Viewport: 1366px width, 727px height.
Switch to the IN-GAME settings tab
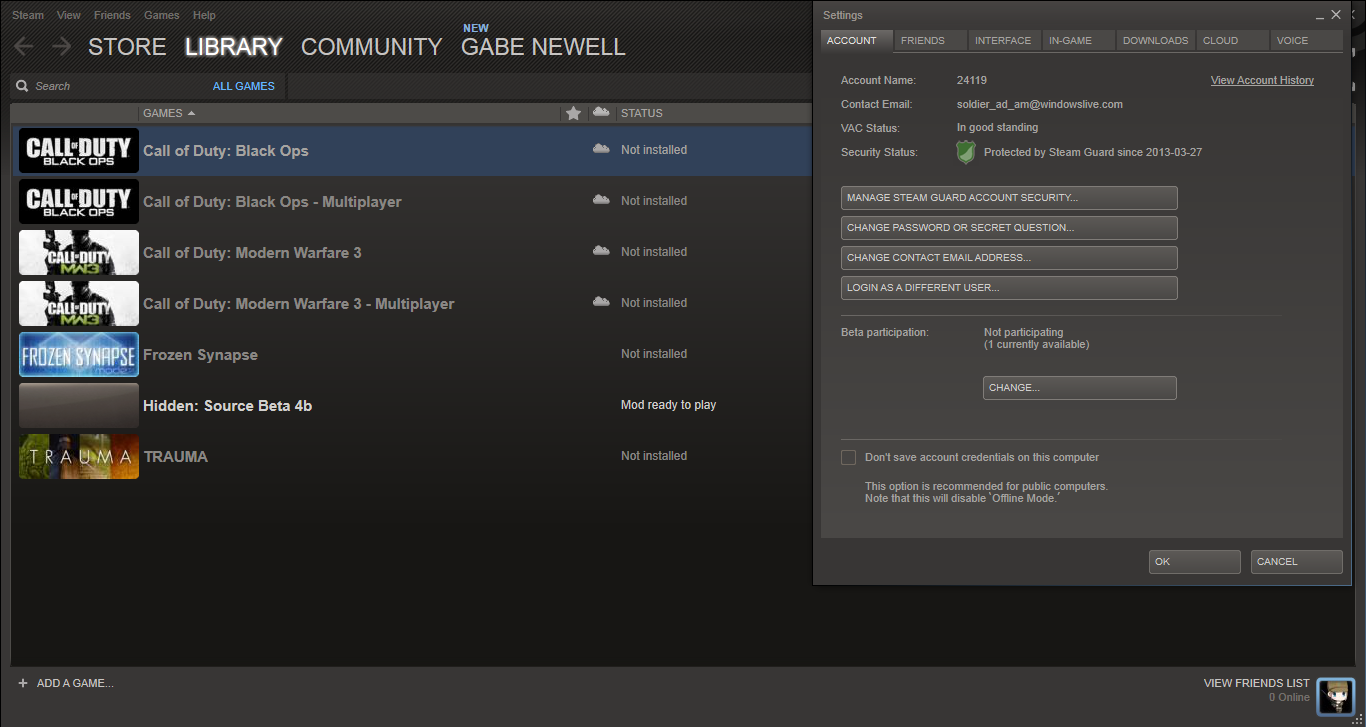click(1079, 41)
